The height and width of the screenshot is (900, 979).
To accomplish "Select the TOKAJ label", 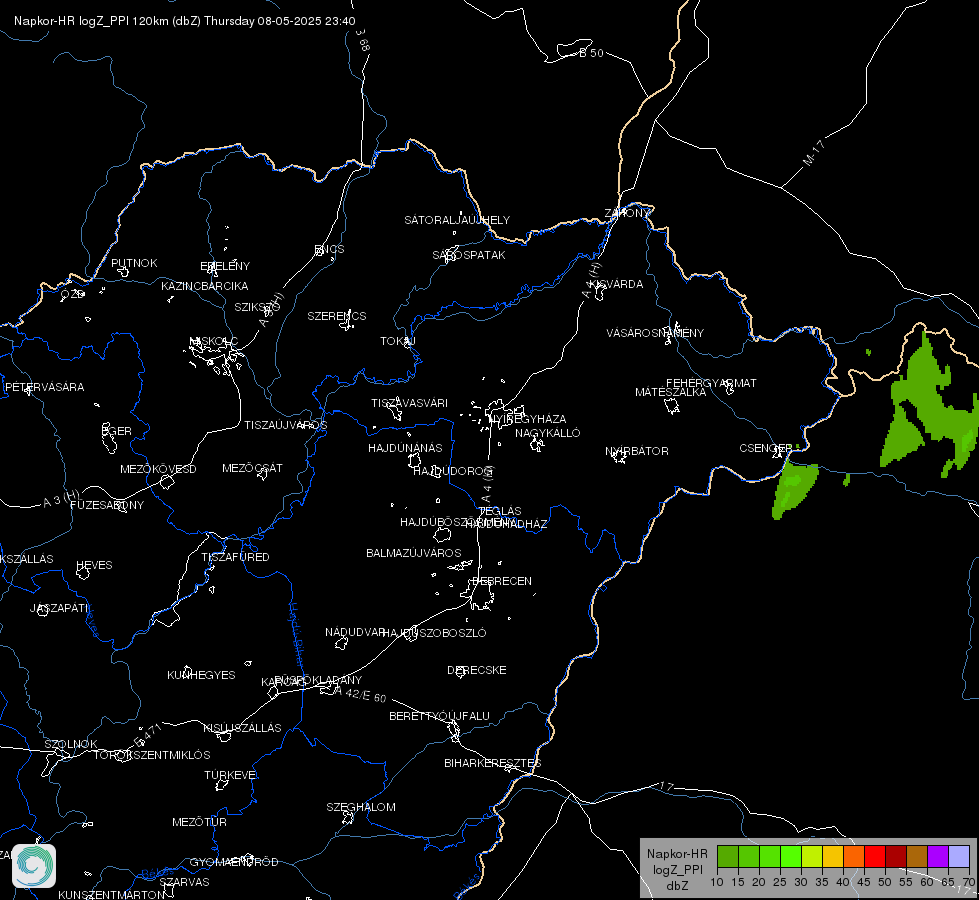I will point(398,341).
